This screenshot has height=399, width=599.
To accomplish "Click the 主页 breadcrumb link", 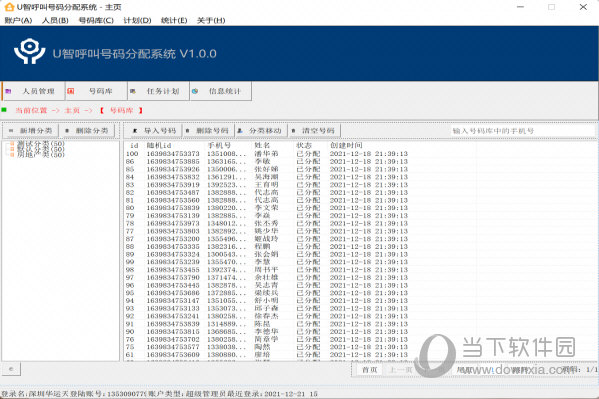I will 72,110.
